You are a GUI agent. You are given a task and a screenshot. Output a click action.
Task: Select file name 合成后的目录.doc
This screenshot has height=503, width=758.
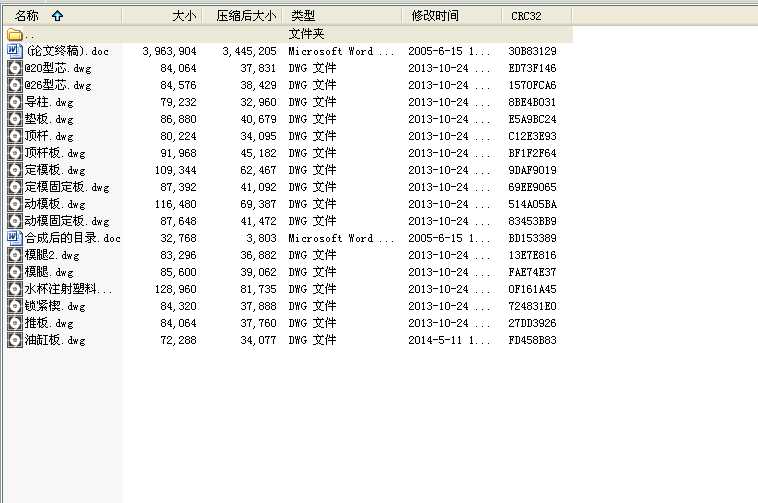73,238
